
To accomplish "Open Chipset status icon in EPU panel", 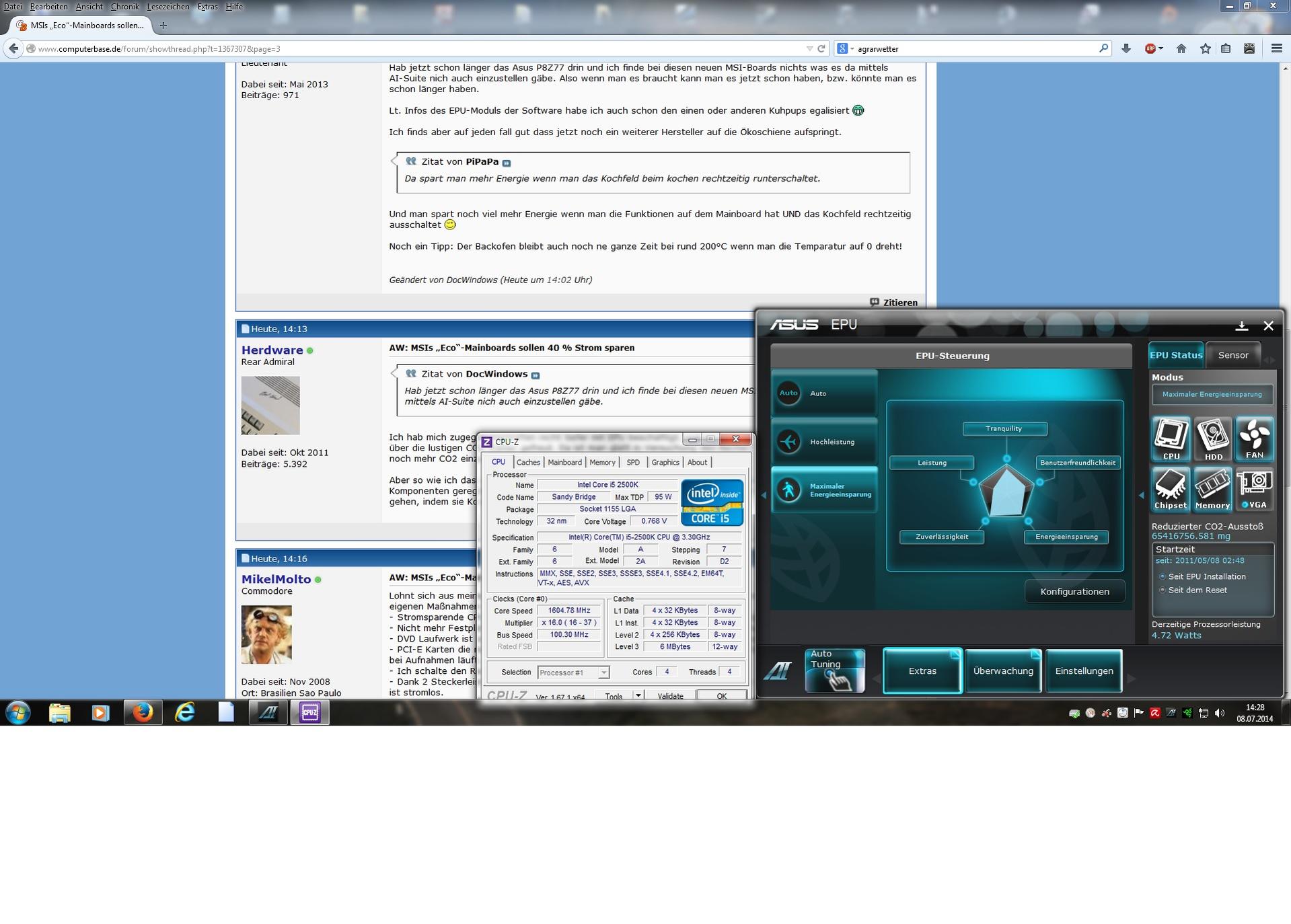I will point(1171,489).
